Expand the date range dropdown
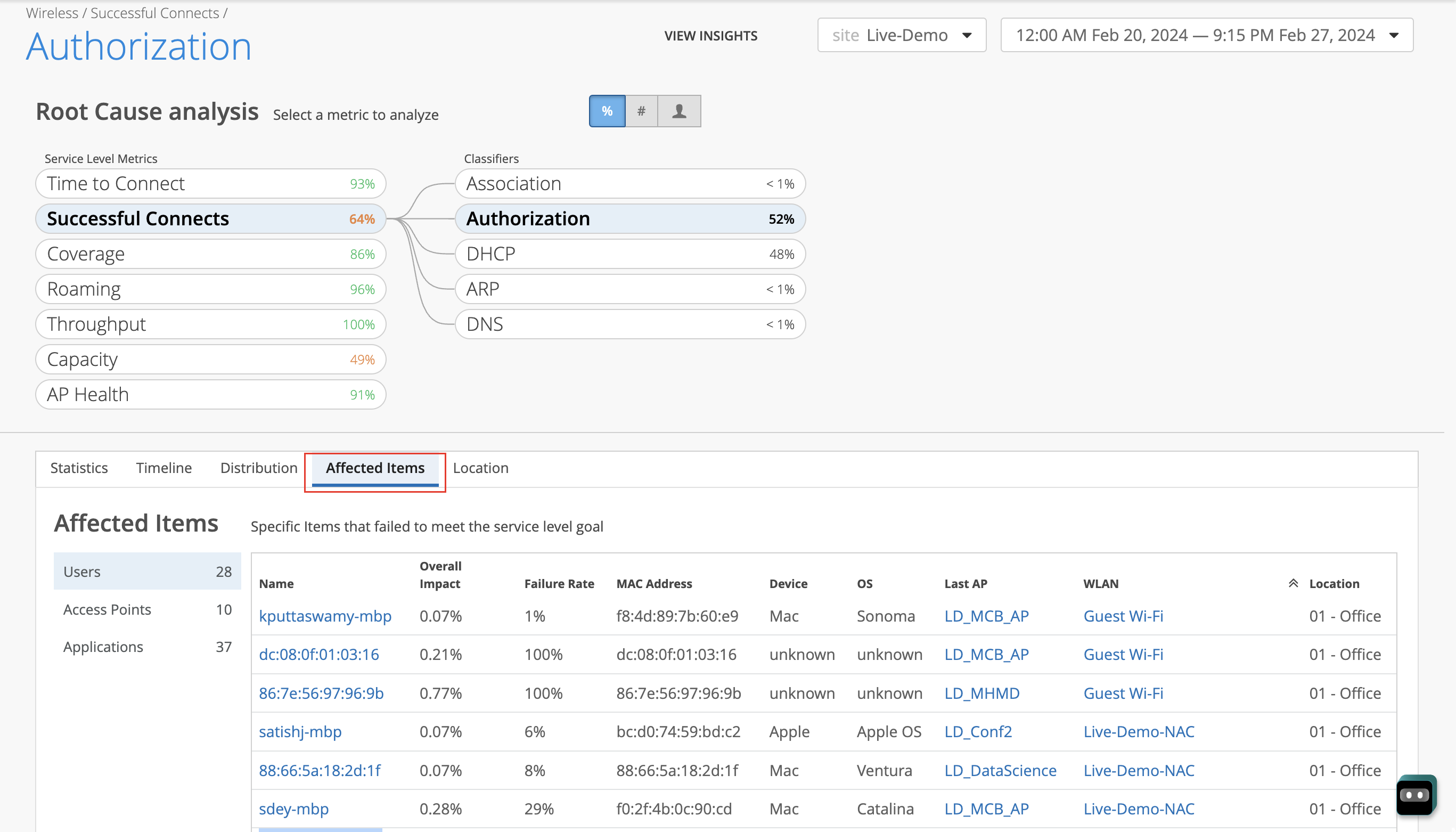The width and height of the screenshot is (1456, 832). coord(1206,36)
